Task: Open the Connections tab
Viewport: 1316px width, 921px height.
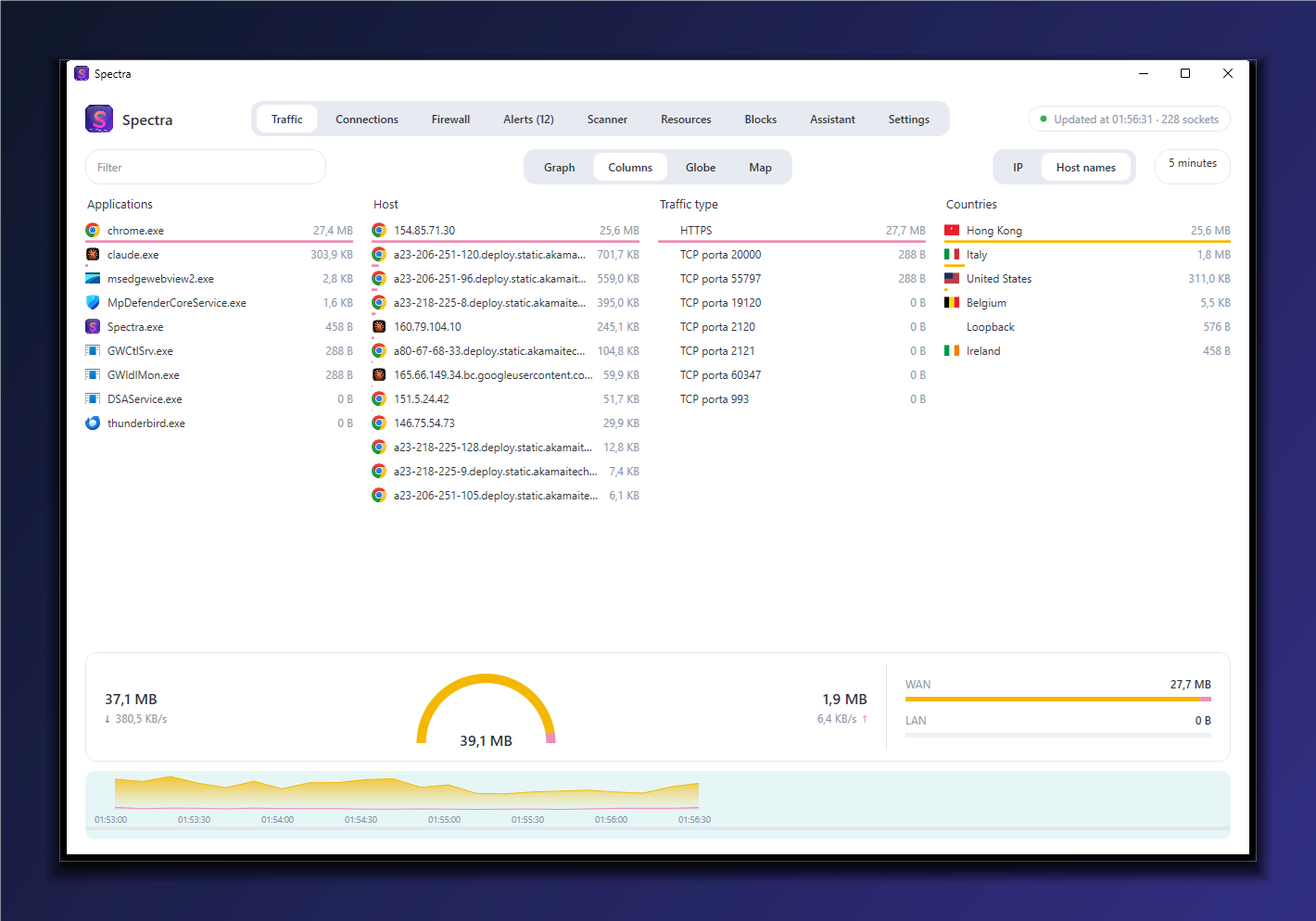Action: (x=367, y=120)
